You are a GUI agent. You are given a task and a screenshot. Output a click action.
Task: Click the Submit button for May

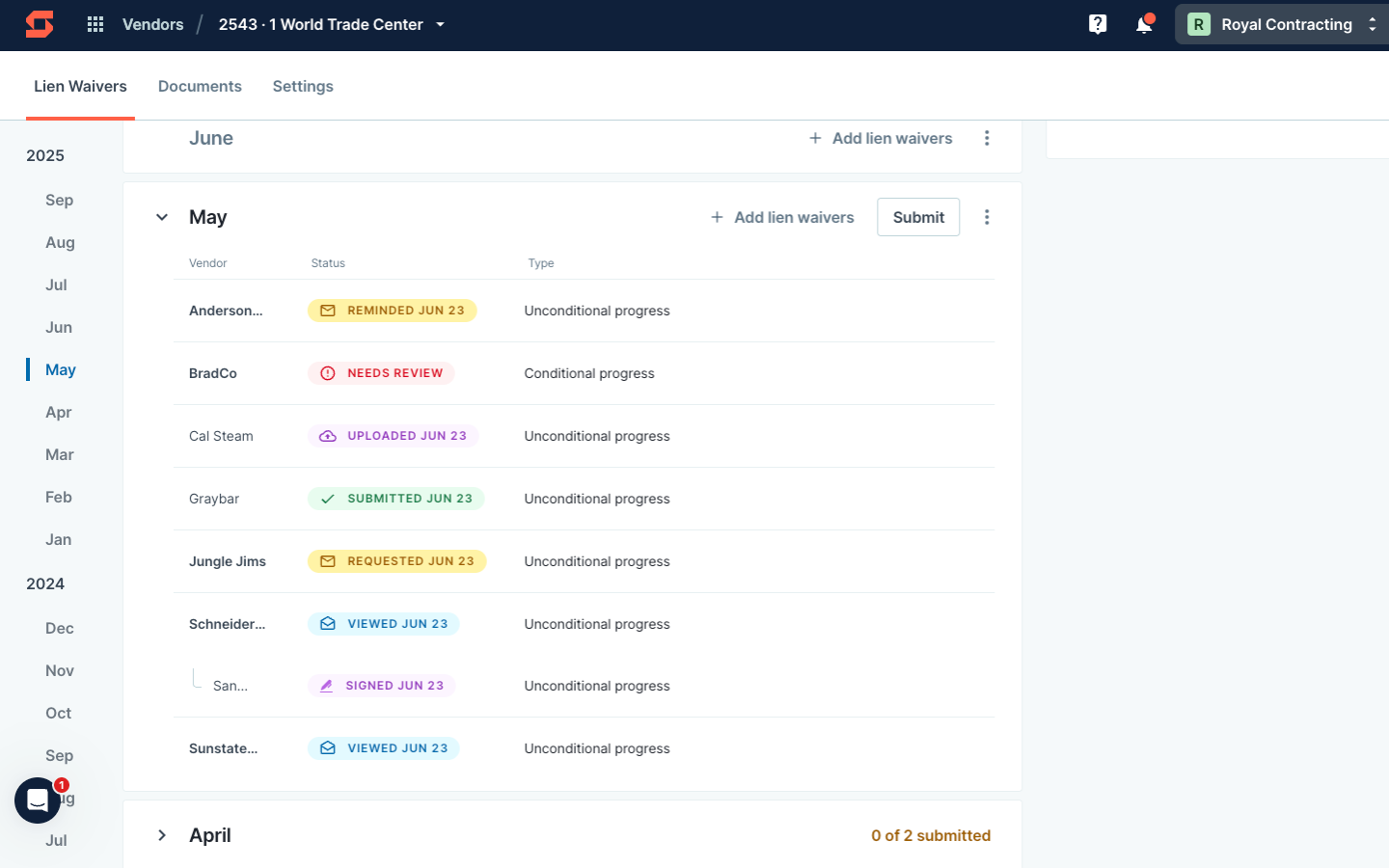pos(917,217)
